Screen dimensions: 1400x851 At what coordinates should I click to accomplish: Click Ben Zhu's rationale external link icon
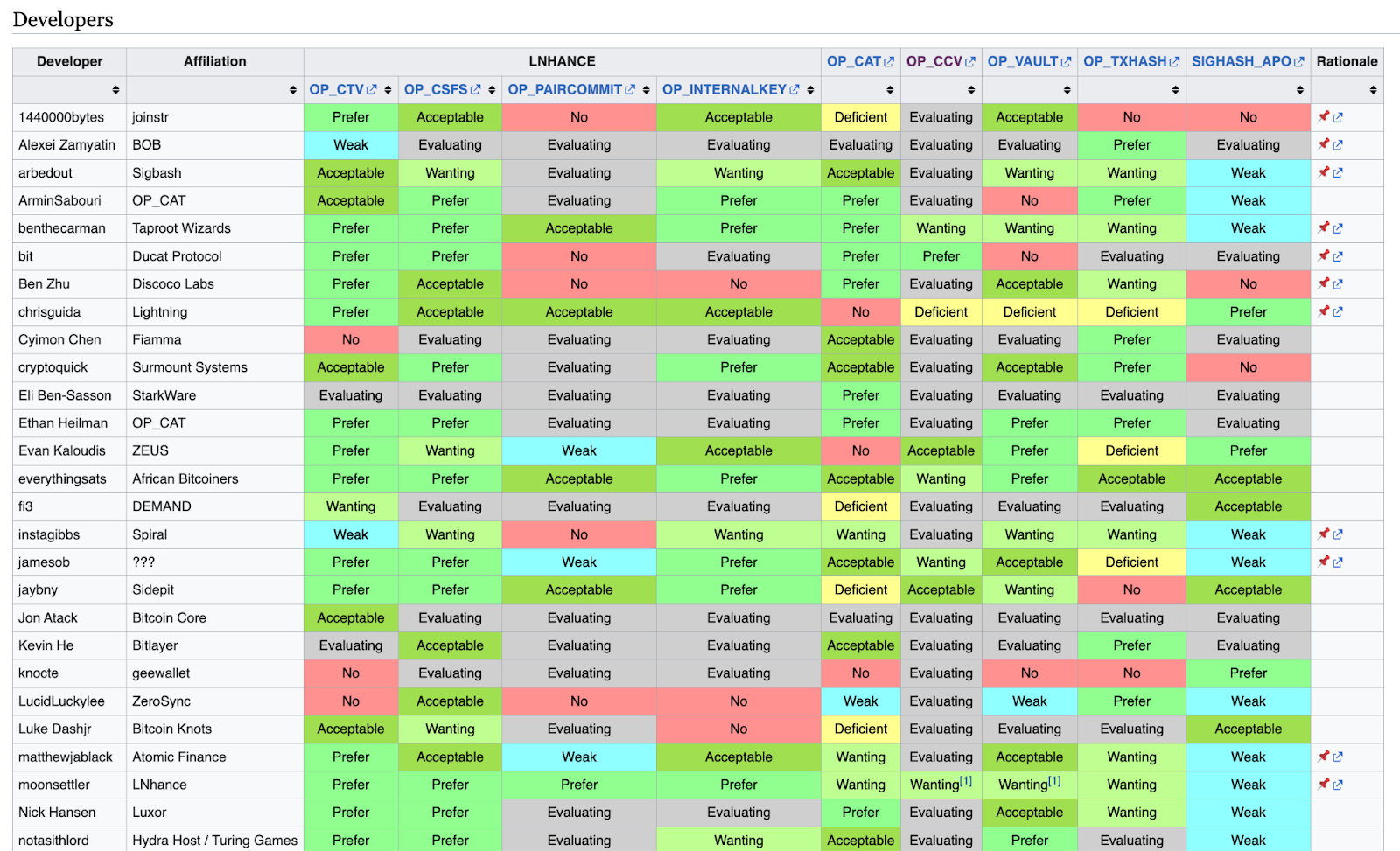click(1337, 284)
